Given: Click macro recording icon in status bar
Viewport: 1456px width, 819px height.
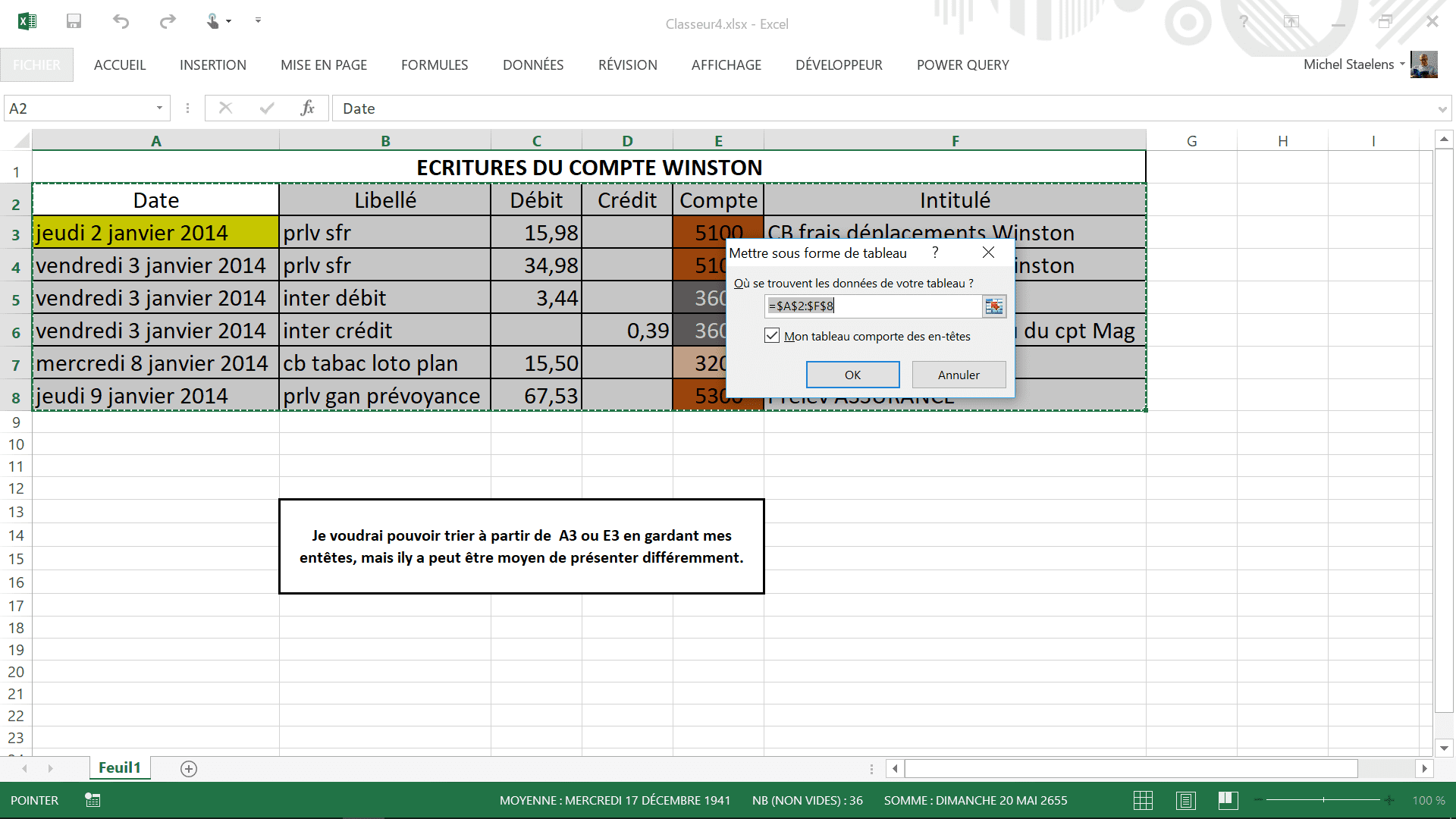Looking at the screenshot, I should [x=93, y=800].
